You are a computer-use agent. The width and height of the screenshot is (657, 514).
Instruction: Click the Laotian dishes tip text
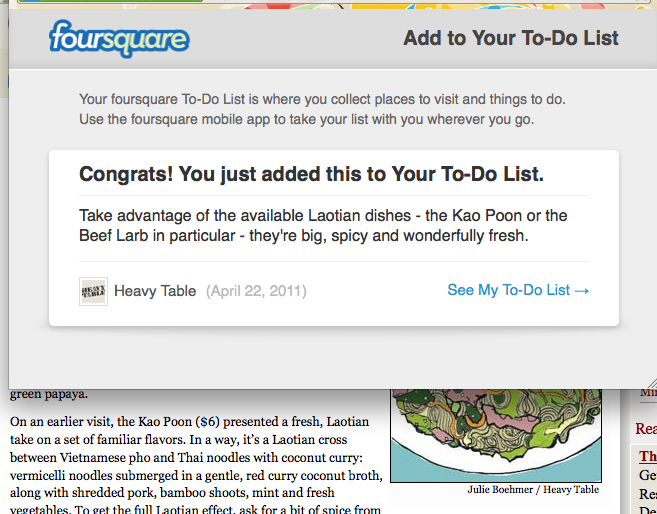point(323,226)
